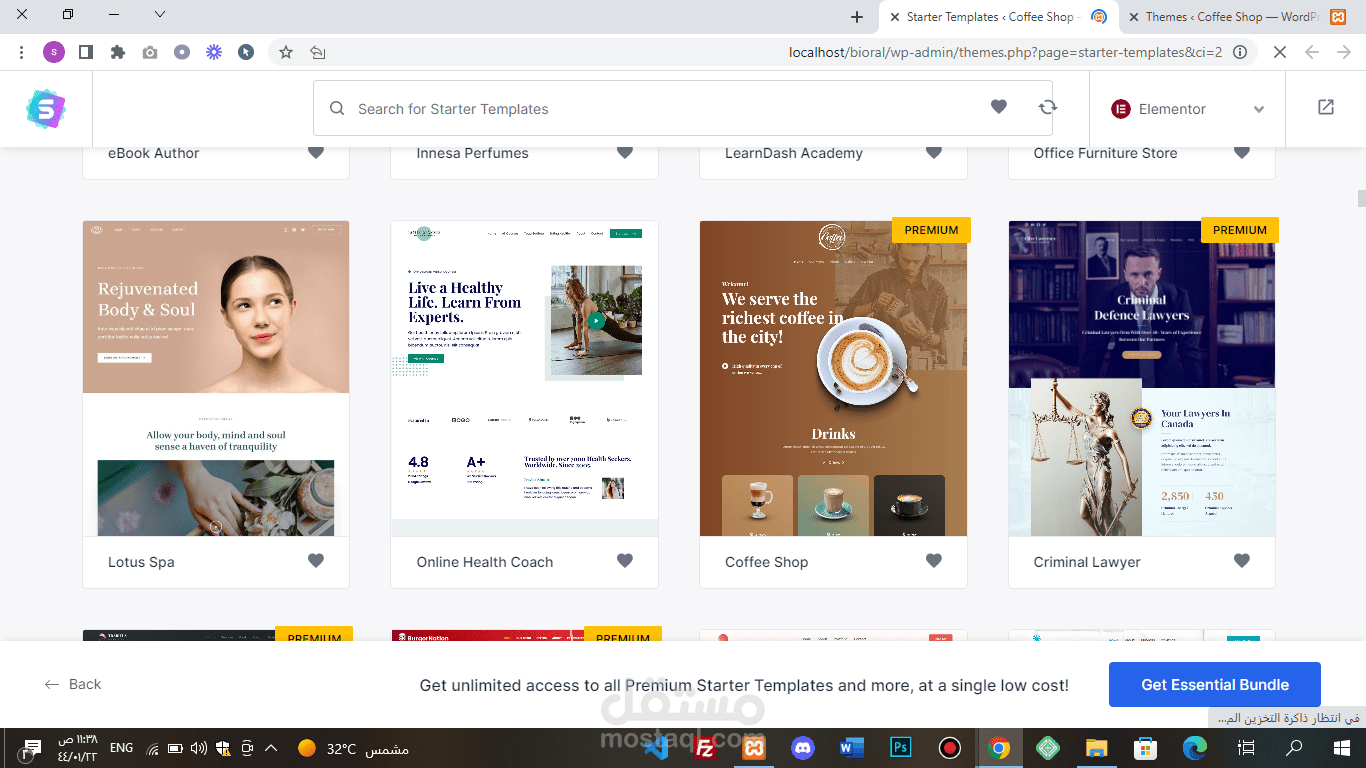
Task: Open Photoshop from taskbar
Action: [901, 748]
